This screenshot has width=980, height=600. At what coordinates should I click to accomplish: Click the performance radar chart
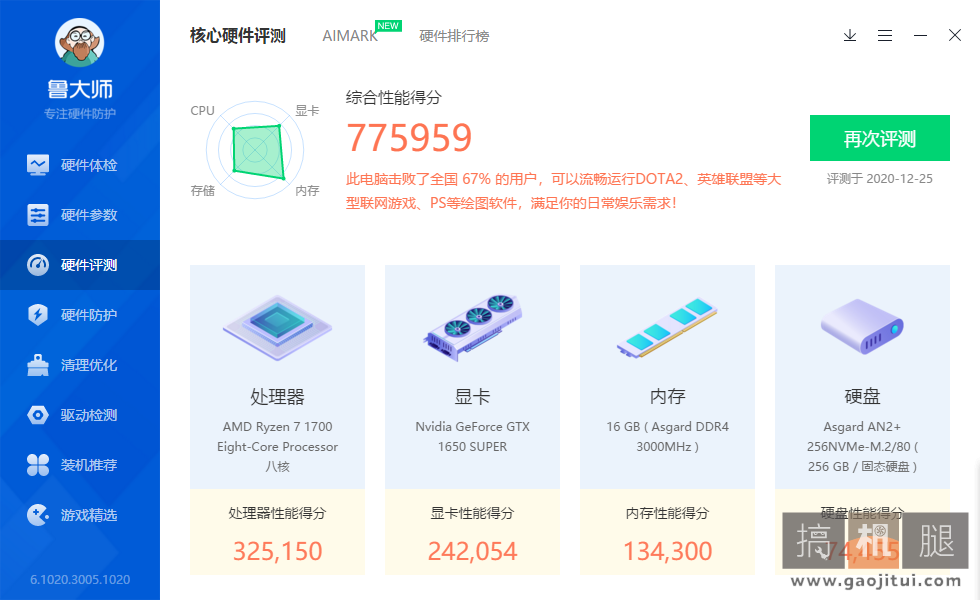pos(255,150)
